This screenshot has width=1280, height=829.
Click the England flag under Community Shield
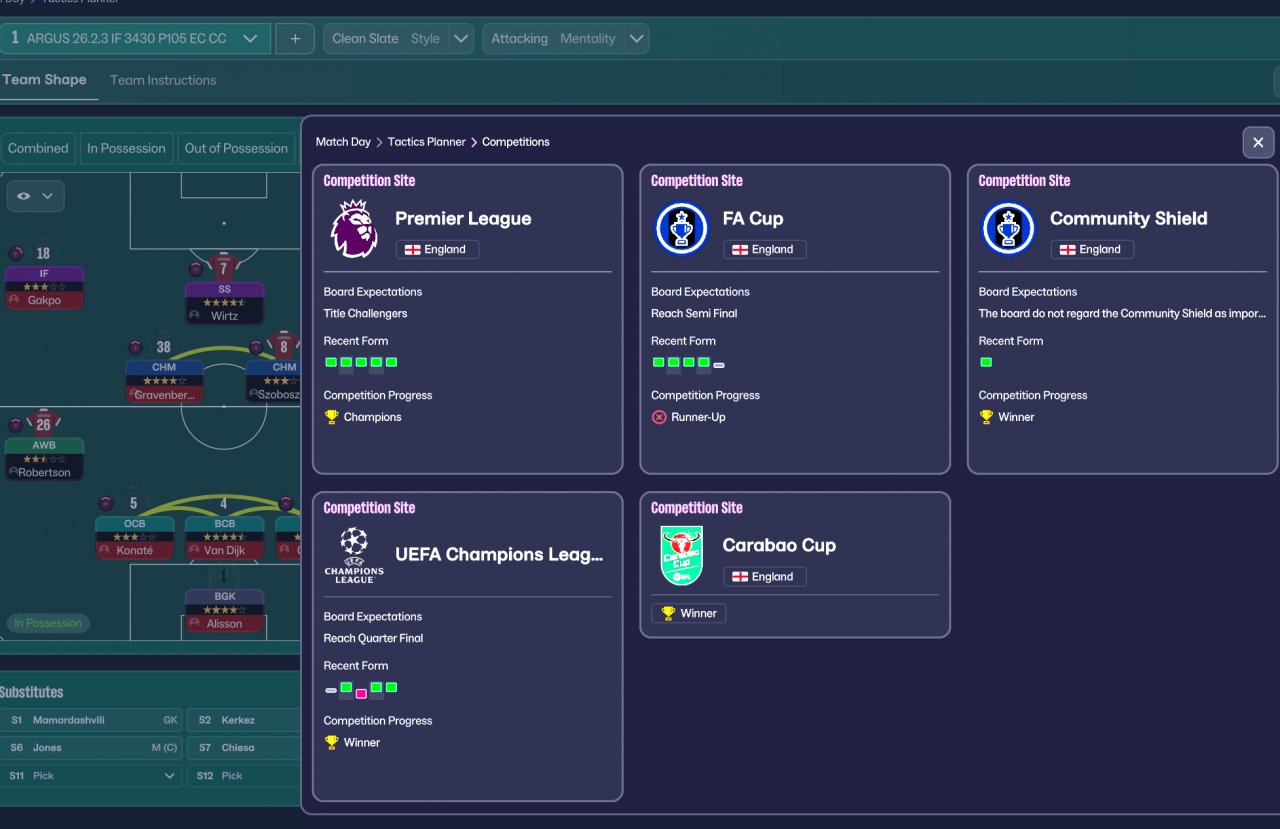click(x=1067, y=250)
